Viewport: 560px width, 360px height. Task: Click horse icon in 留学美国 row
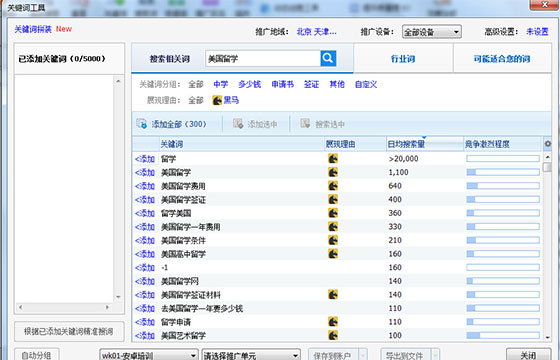[333, 213]
